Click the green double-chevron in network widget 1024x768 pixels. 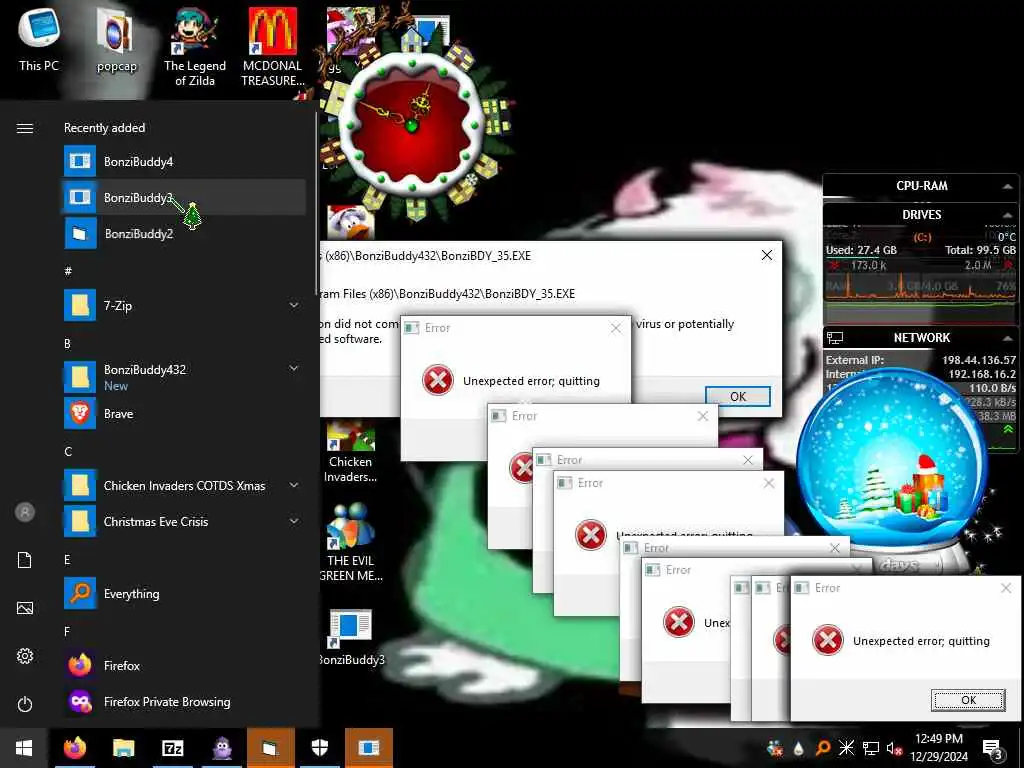click(1008, 429)
